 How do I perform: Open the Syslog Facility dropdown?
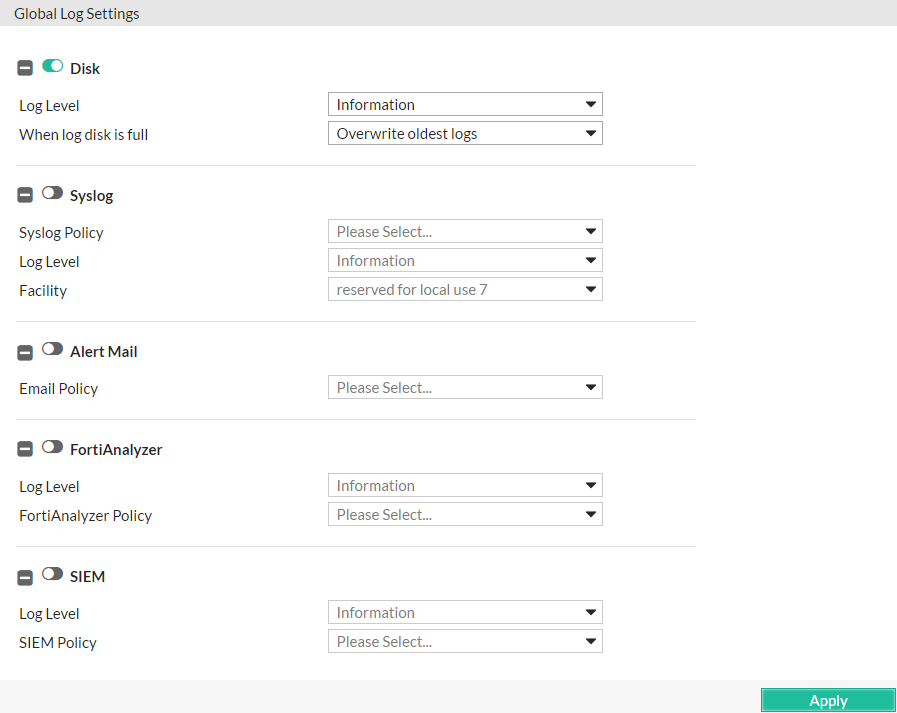(465, 290)
